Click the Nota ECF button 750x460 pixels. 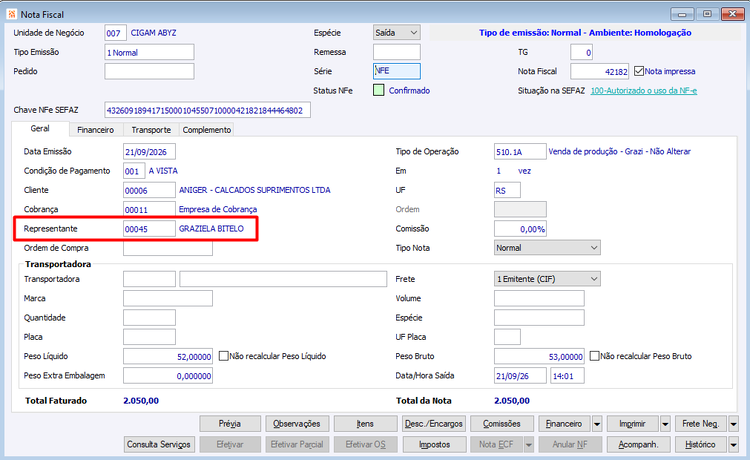(x=496, y=444)
